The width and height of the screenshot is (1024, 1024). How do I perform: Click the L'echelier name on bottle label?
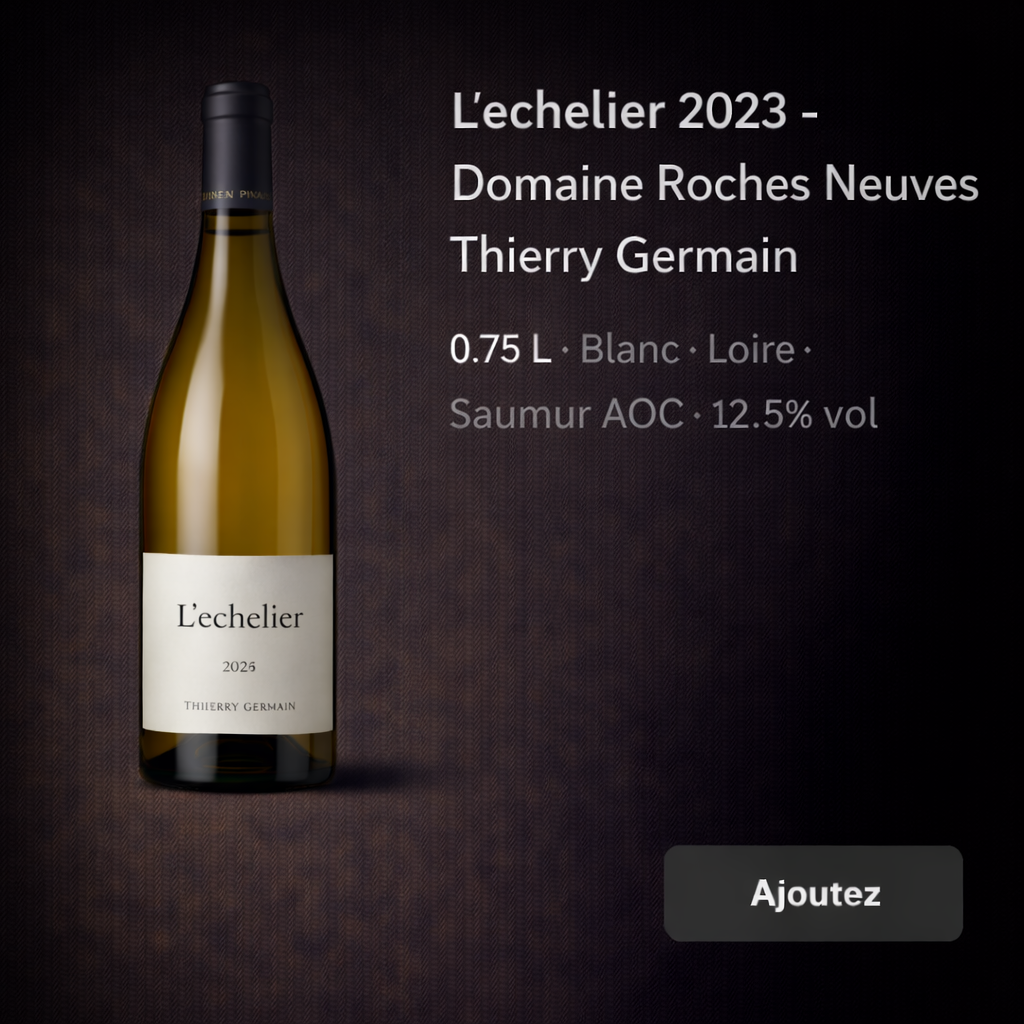pos(240,616)
